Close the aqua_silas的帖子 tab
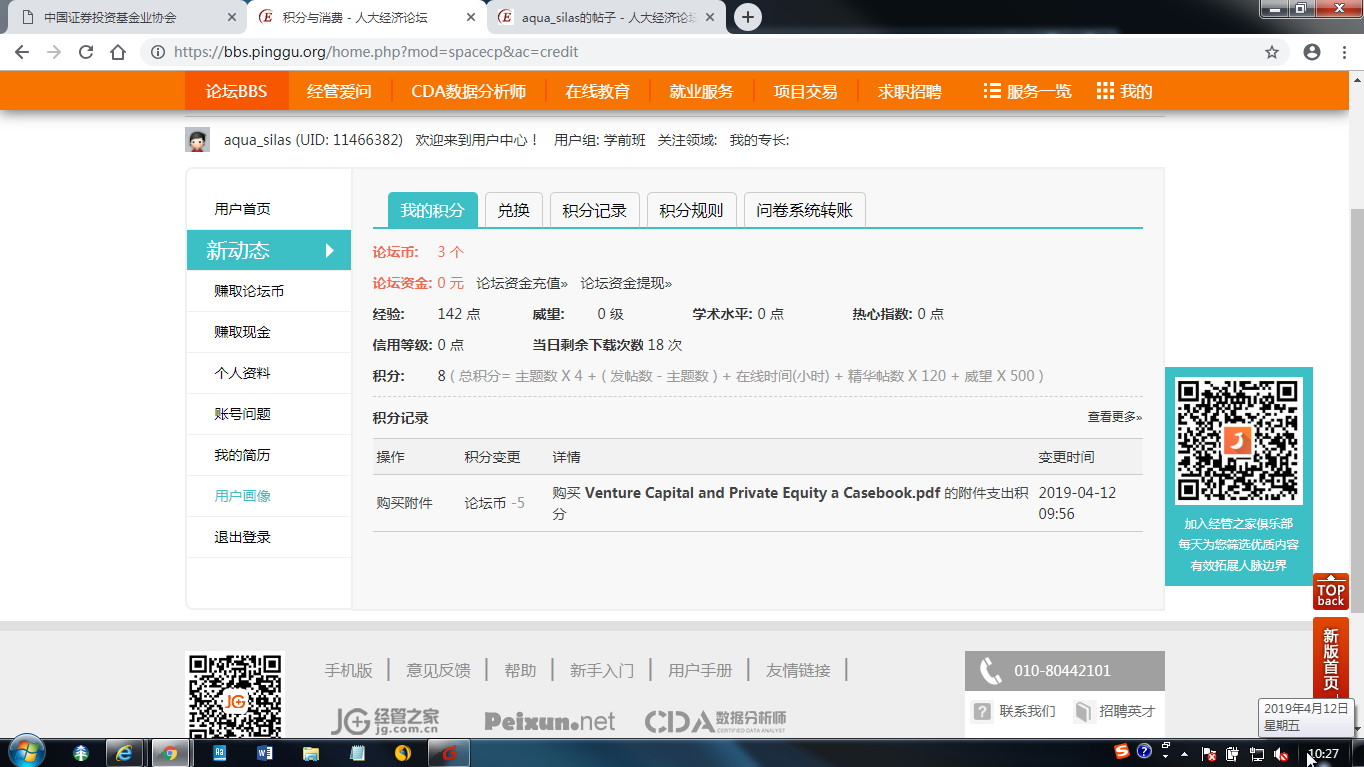 pyautogui.click(x=708, y=17)
